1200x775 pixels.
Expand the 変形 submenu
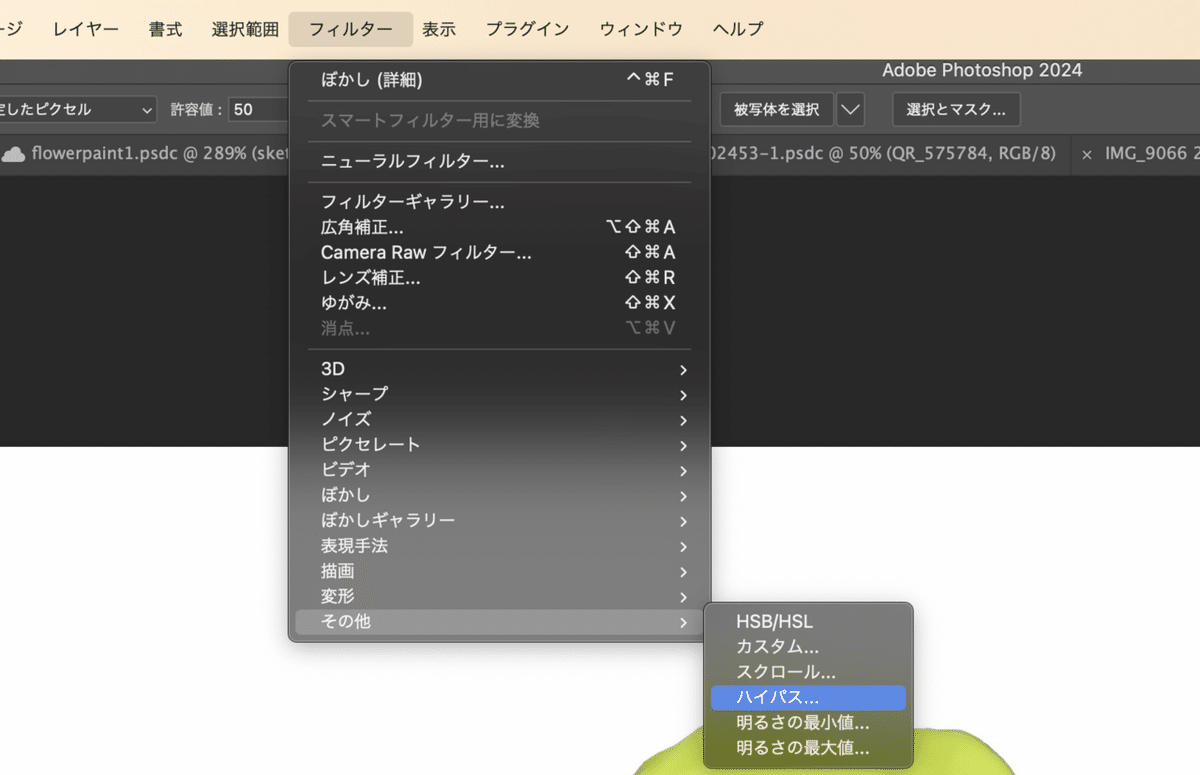pyautogui.click(x=499, y=597)
